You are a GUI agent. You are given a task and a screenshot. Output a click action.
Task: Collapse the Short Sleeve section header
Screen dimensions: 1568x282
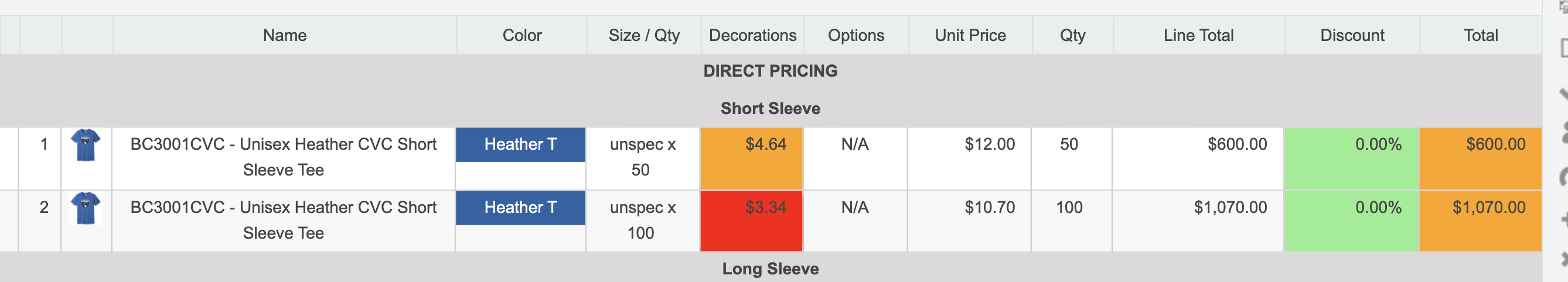[770, 109]
